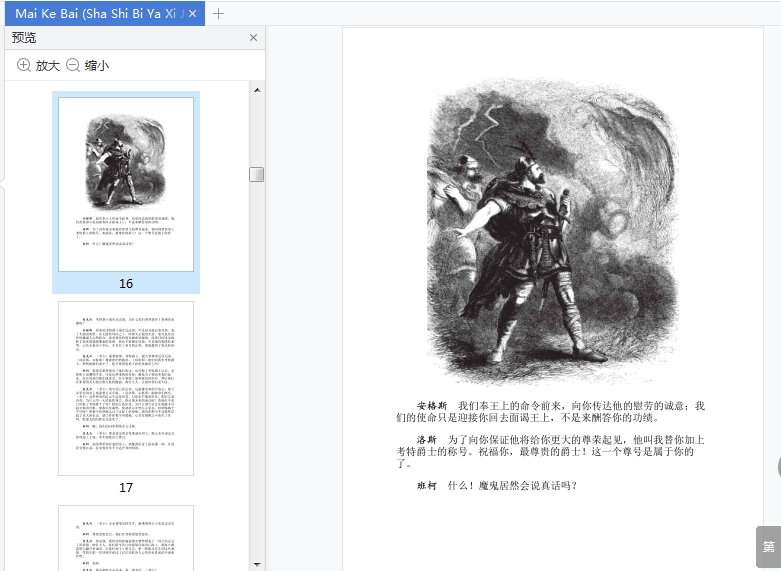781x571 pixels.
Task: Select page 17 thumbnail
Action: point(126,388)
